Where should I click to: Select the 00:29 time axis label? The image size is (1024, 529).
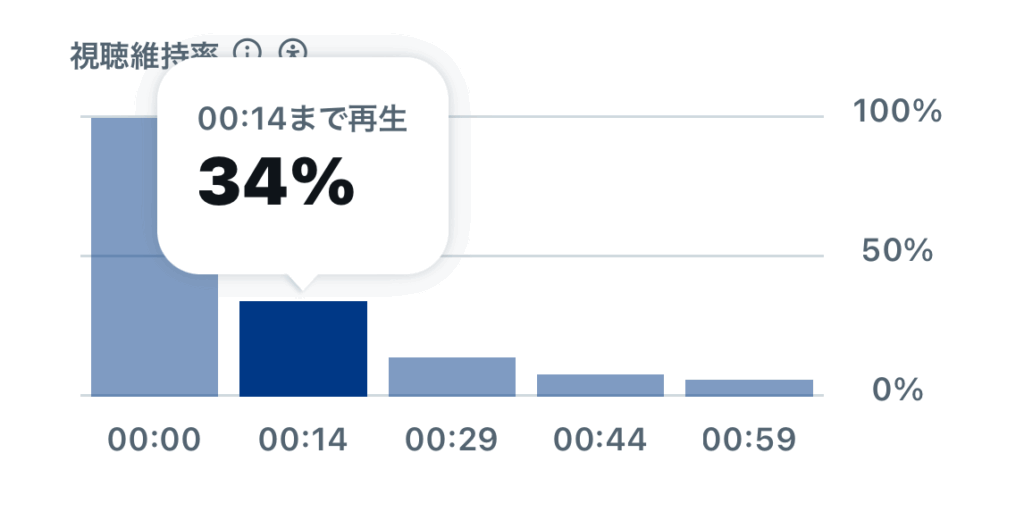pyautogui.click(x=451, y=440)
